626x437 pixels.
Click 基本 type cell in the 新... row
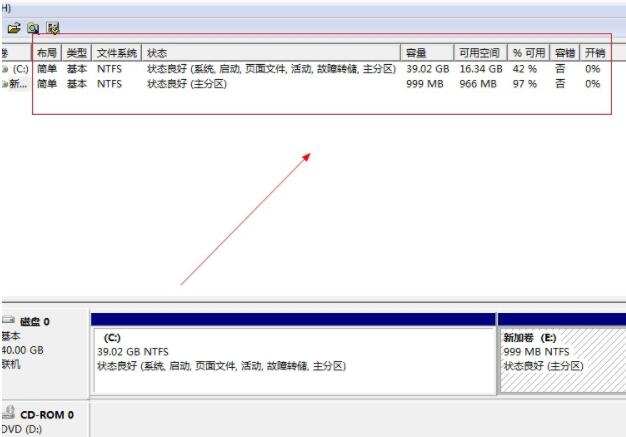(77, 84)
